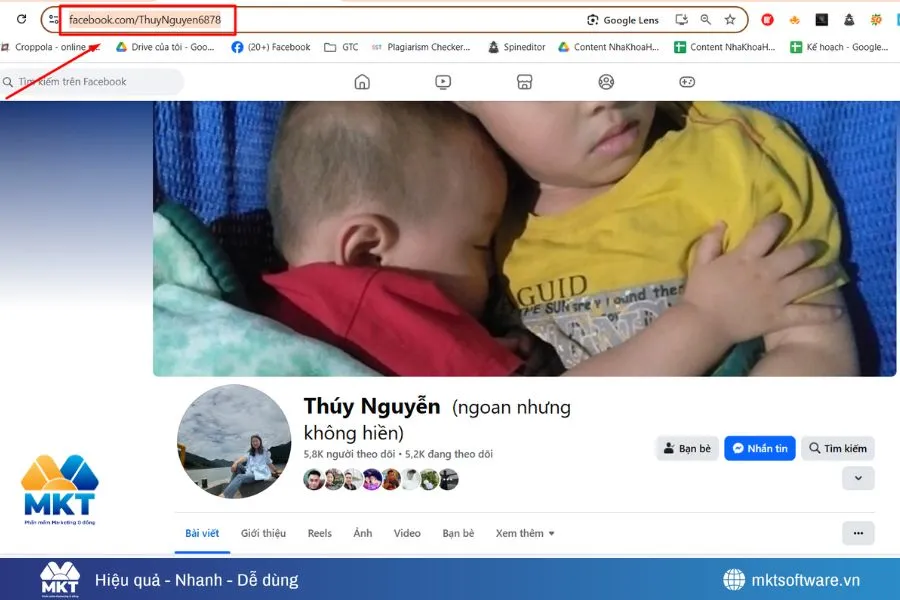Click the 'Nhắn tin' message button
900x600 pixels.
point(760,448)
